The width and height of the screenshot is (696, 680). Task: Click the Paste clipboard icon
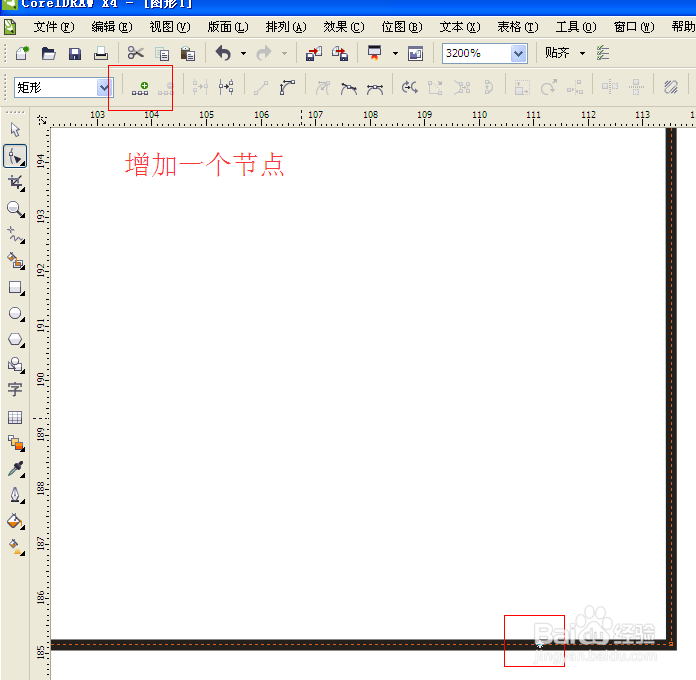[188, 54]
